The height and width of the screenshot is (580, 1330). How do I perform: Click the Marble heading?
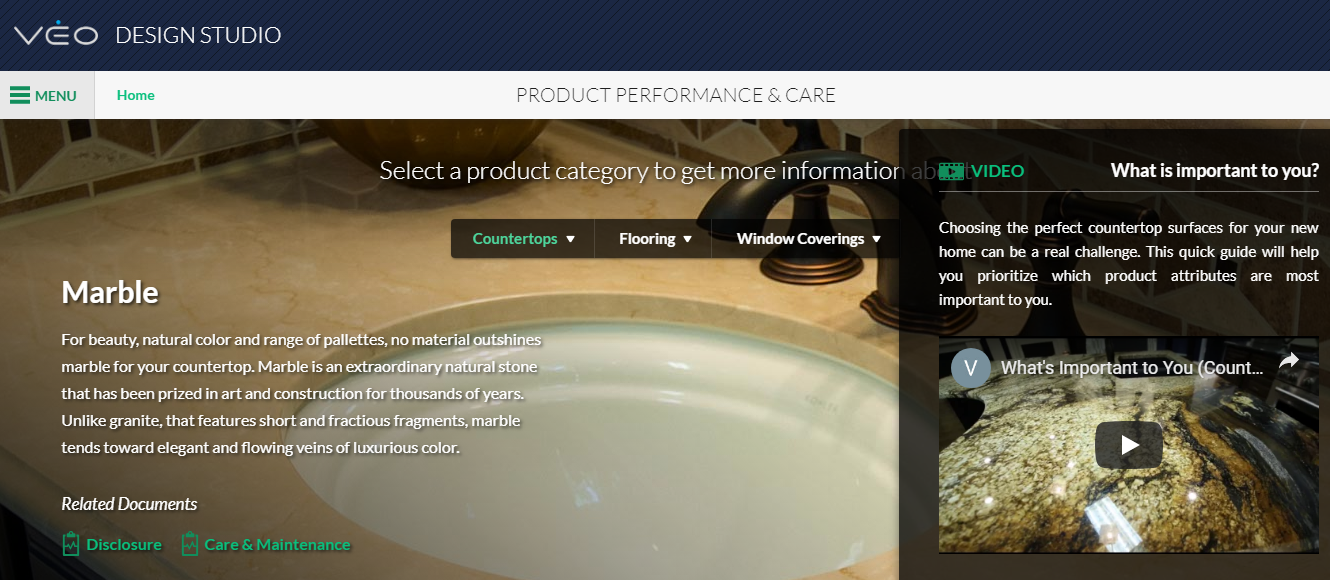click(x=110, y=292)
